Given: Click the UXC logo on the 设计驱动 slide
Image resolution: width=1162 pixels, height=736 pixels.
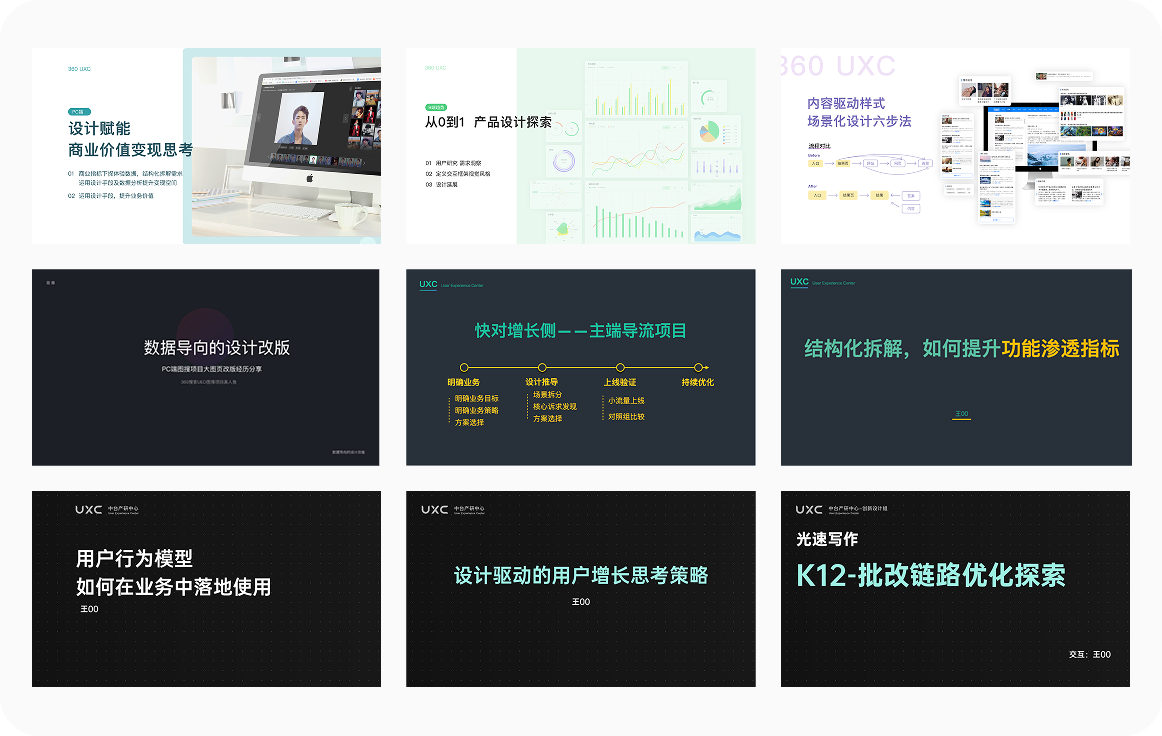Looking at the screenshot, I should pyautogui.click(x=434, y=509).
